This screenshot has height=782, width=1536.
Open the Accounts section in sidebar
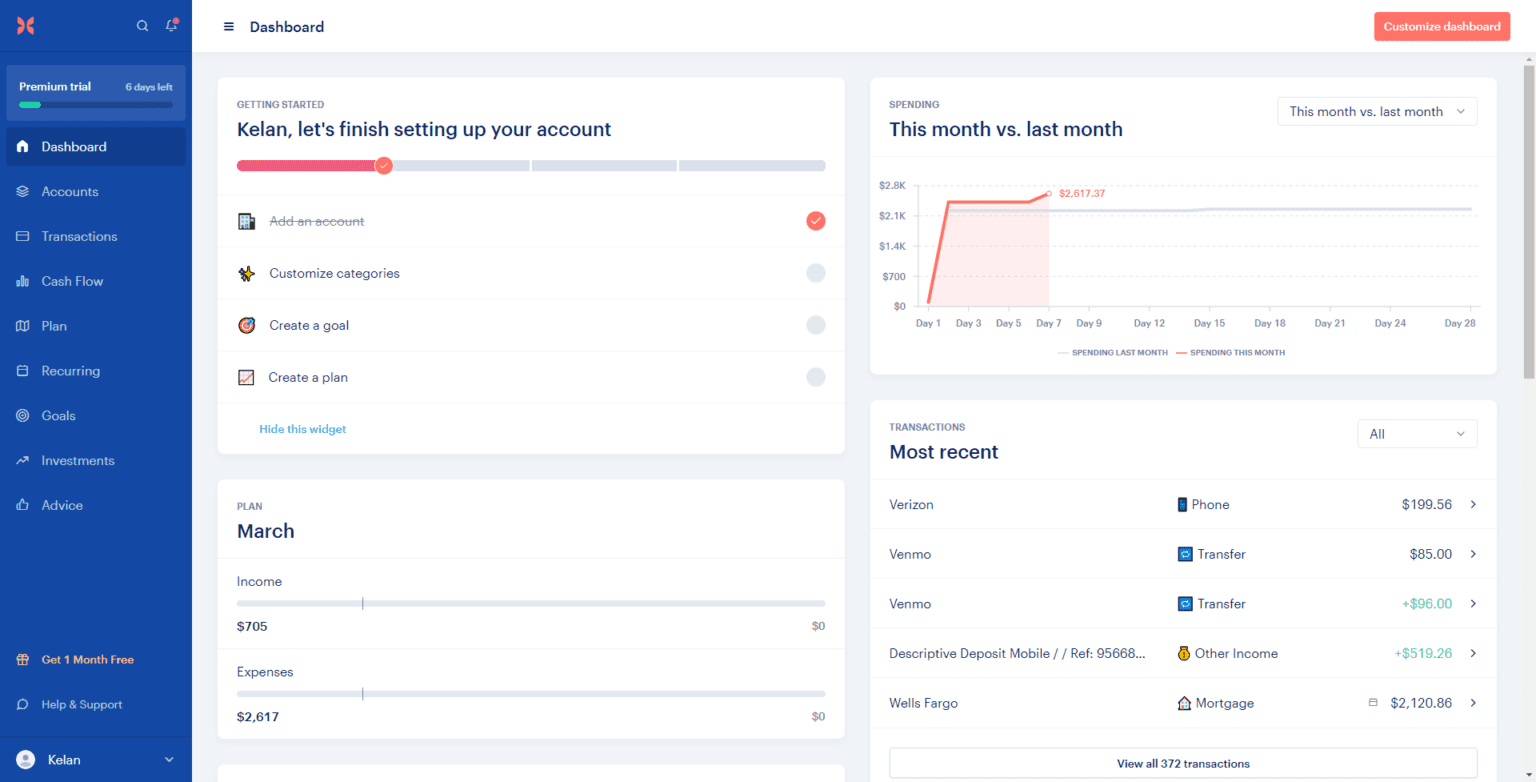point(70,191)
